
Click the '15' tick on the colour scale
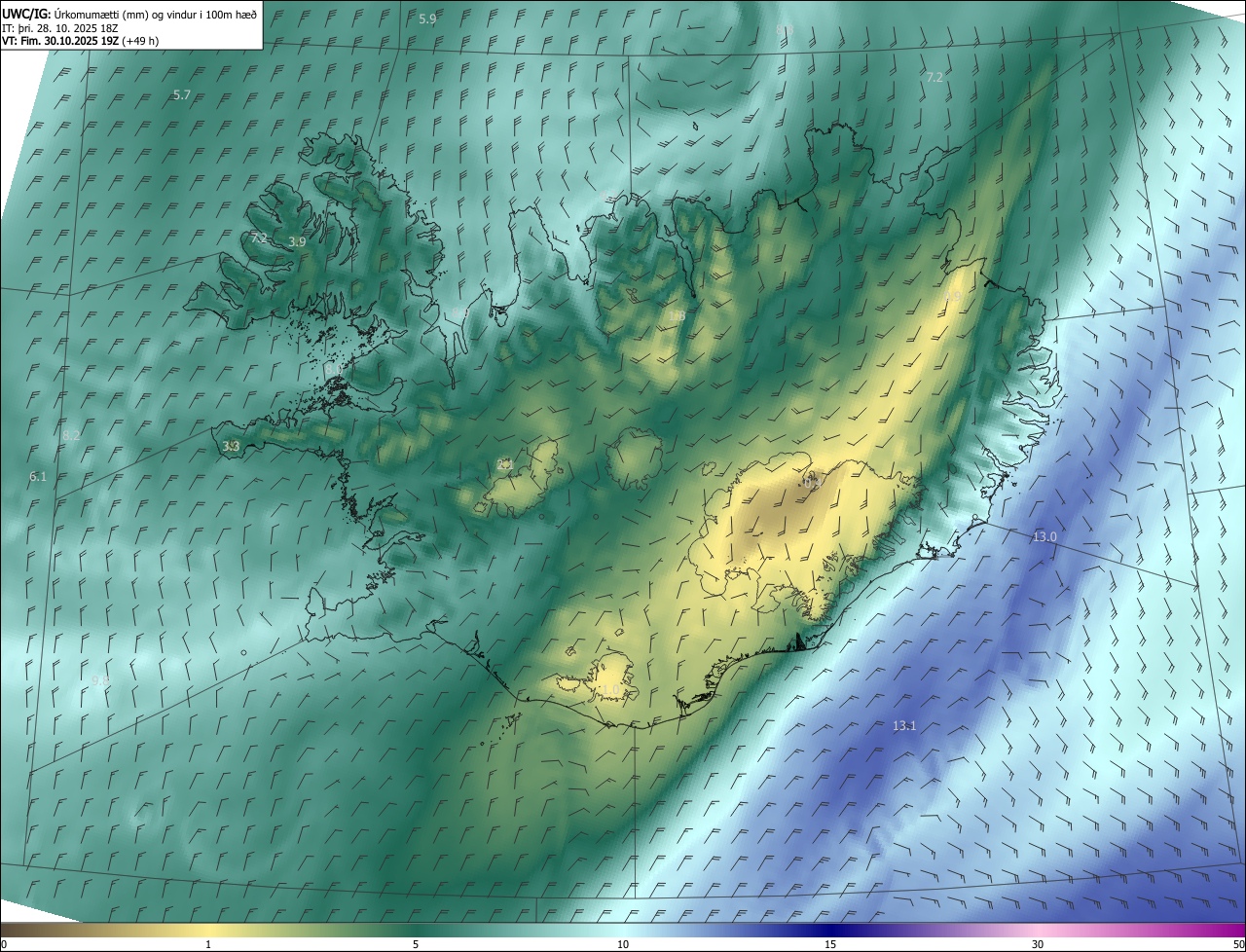point(830,944)
